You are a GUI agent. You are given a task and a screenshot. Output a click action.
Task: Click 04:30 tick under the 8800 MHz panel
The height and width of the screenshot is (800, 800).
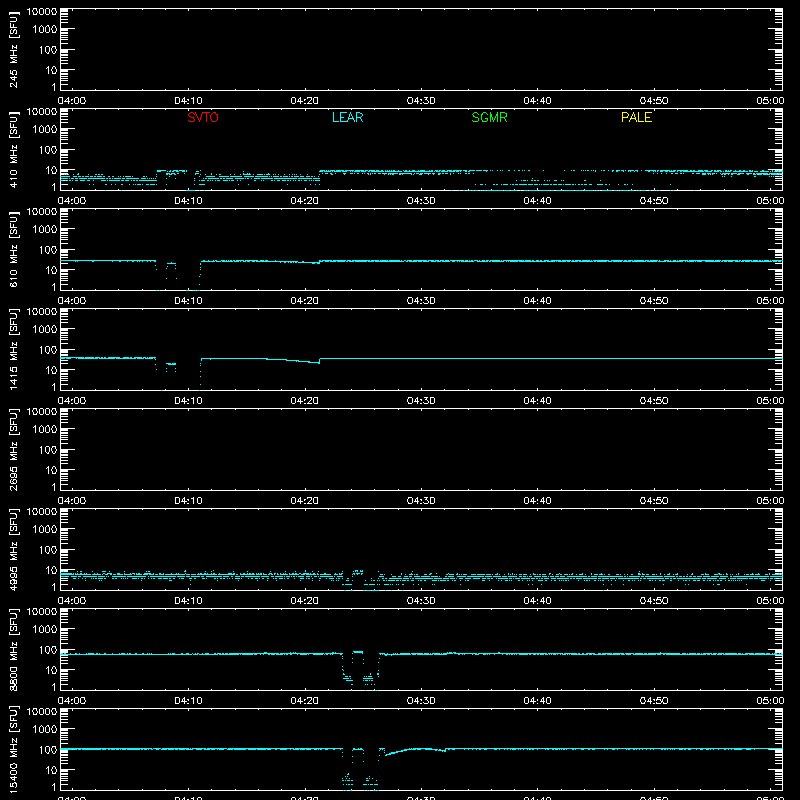(x=421, y=701)
